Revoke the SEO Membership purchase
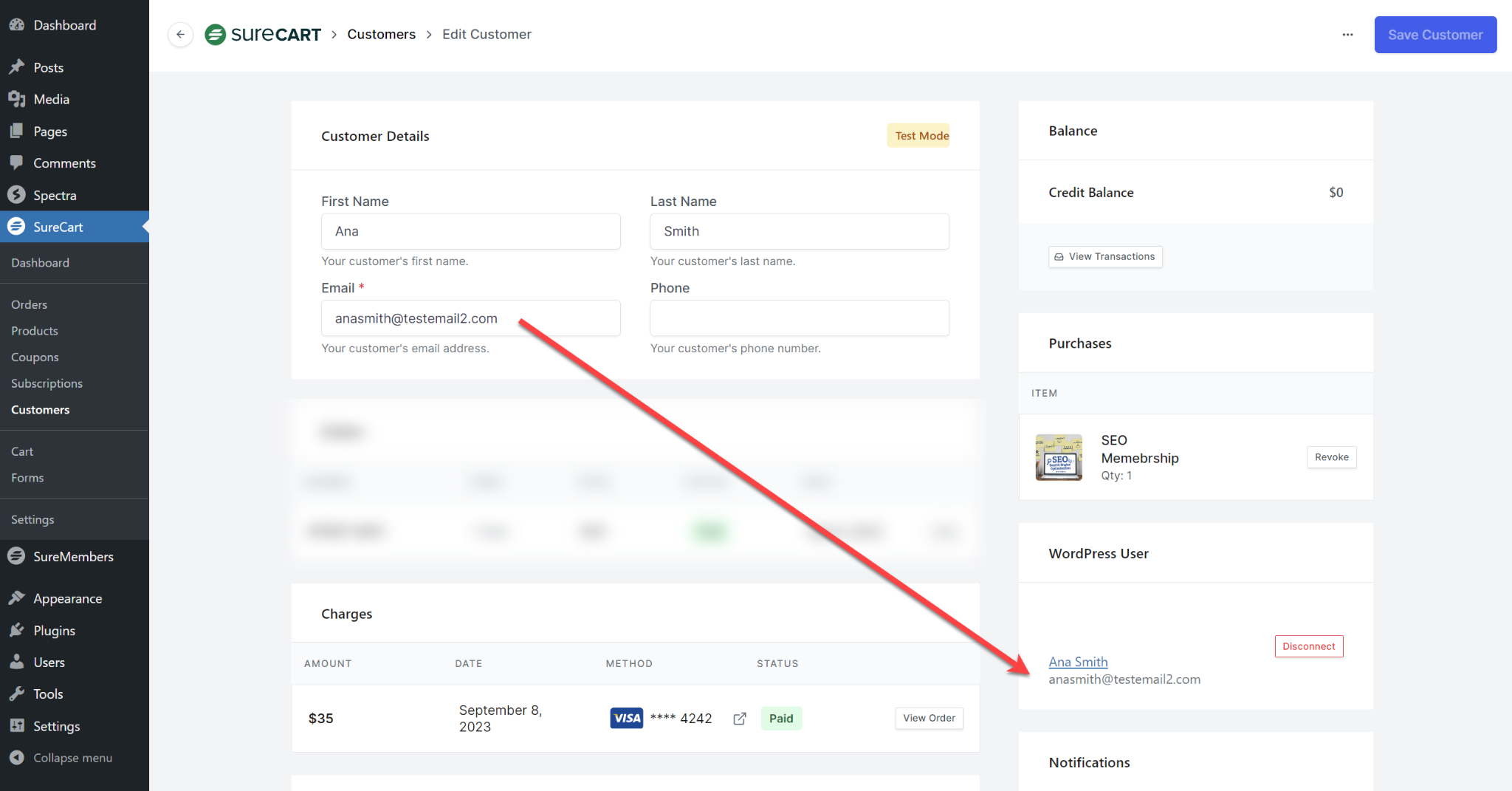The image size is (1512, 791). tap(1331, 457)
